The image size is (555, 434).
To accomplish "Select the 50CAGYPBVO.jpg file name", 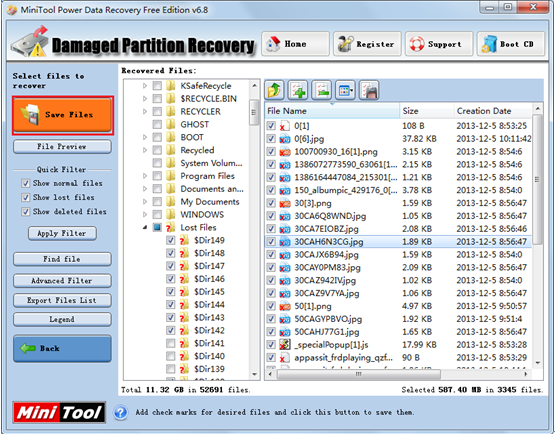I will (328, 319).
